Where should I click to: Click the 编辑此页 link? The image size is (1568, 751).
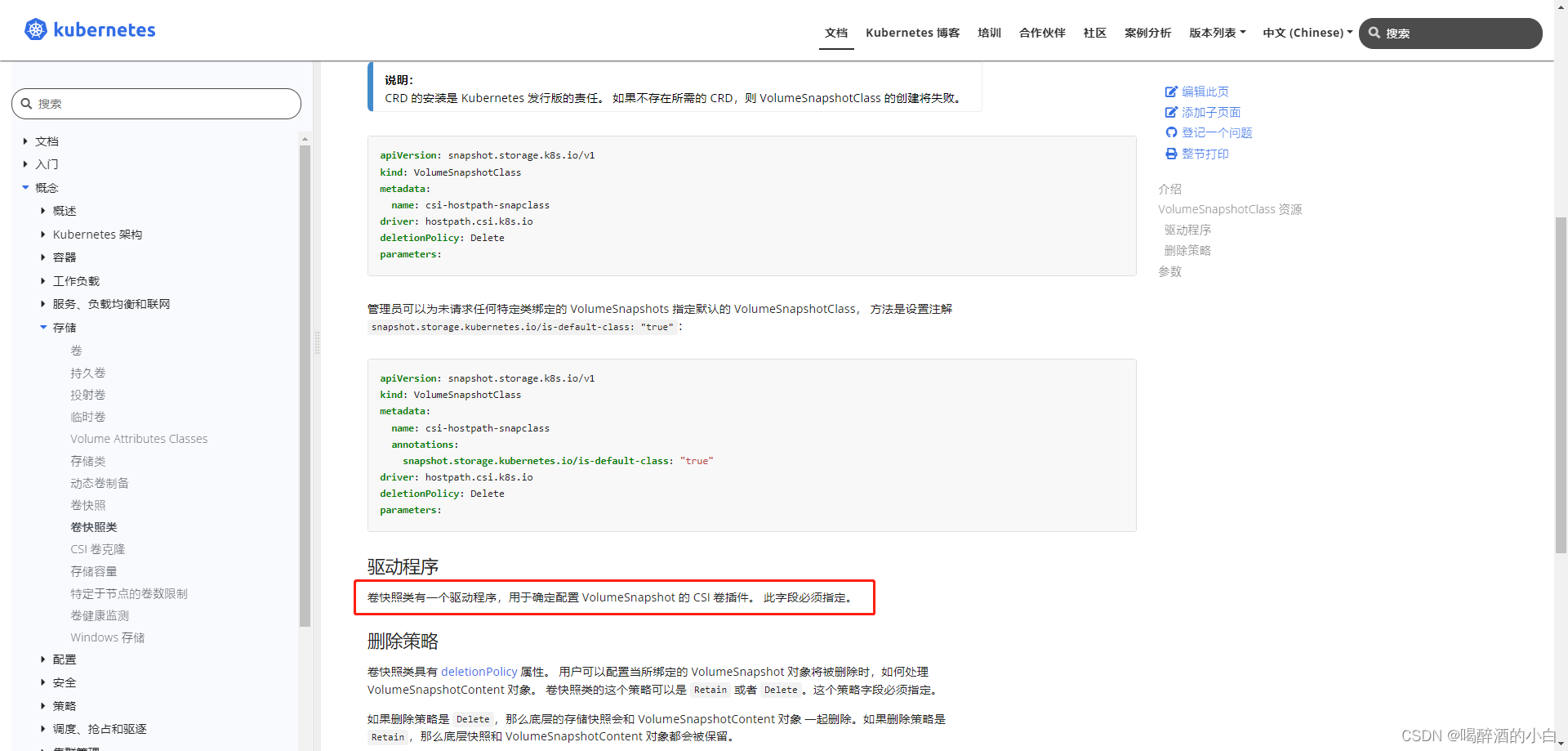(1205, 92)
